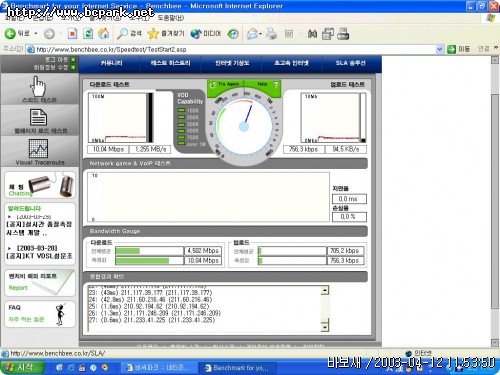Image resolution: width=500 pixels, height=375 pixels.
Task: Click the address bar URL field
Action: point(235,49)
